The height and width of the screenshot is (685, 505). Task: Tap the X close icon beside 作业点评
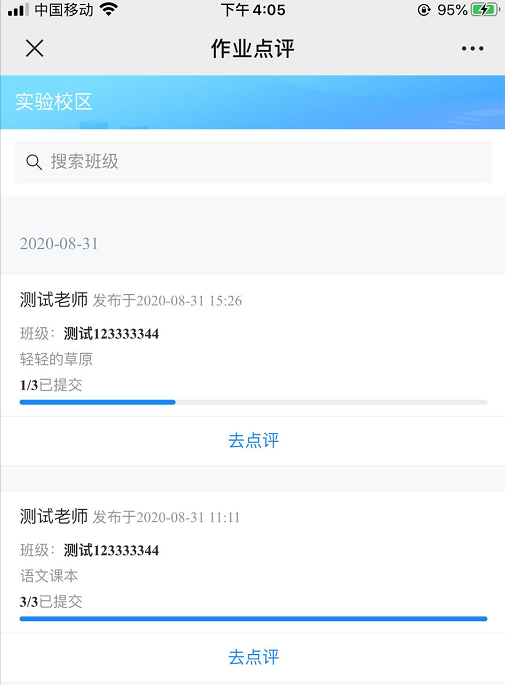[35, 48]
